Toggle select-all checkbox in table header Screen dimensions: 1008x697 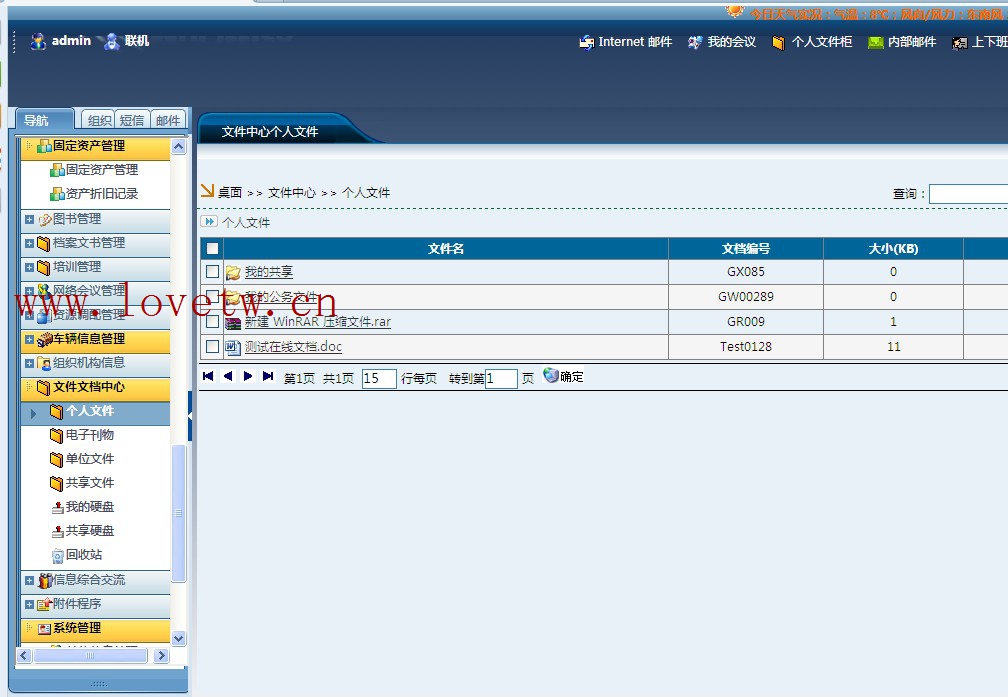click(212, 249)
